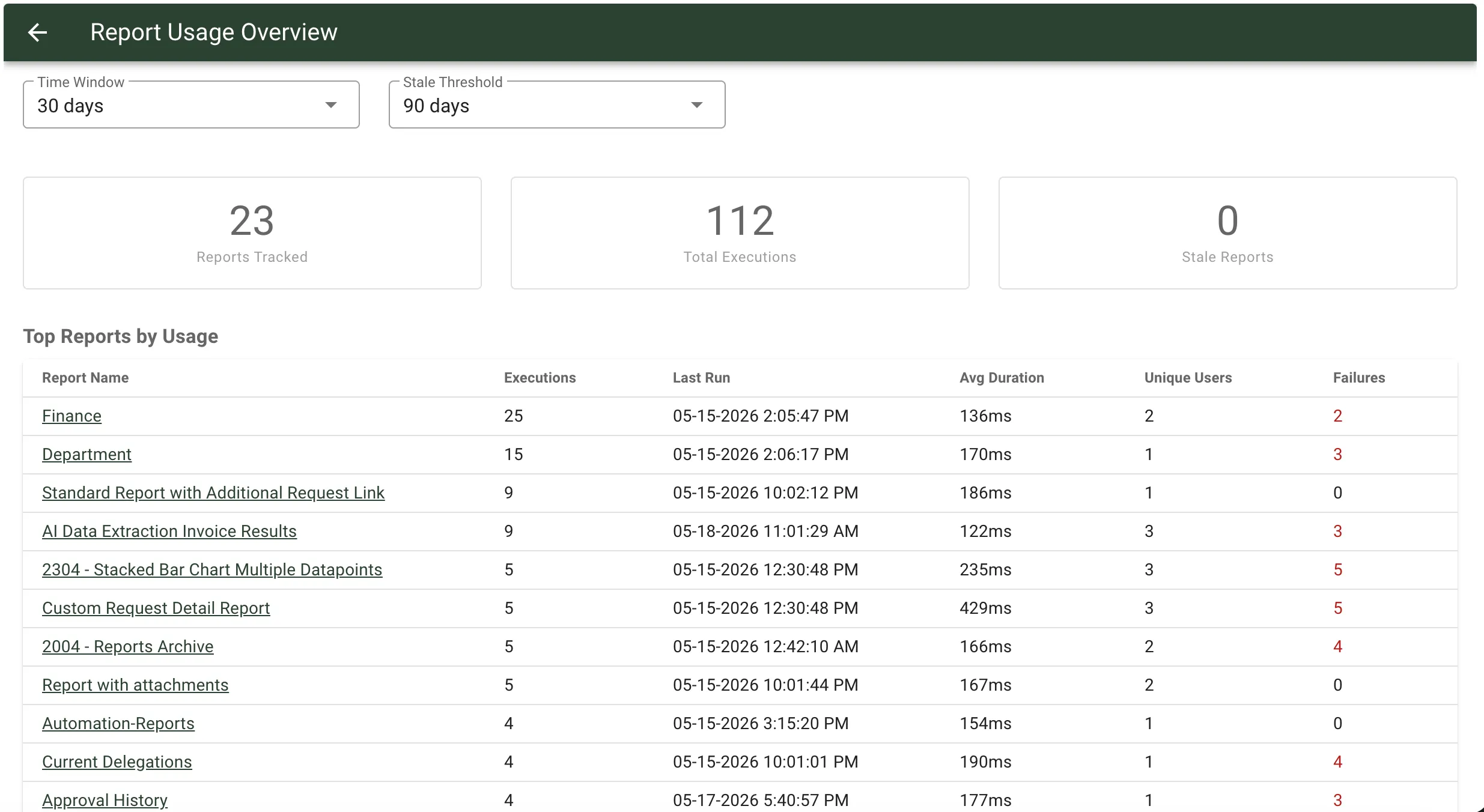Screen dimensions: 1484x812
Task: Open Standard Report with Additional Request Link
Action: (x=213, y=492)
